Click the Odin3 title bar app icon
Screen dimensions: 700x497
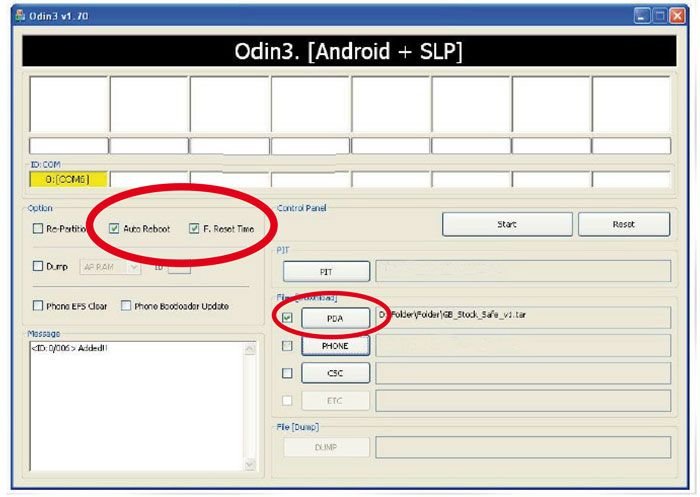pos(20,16)
